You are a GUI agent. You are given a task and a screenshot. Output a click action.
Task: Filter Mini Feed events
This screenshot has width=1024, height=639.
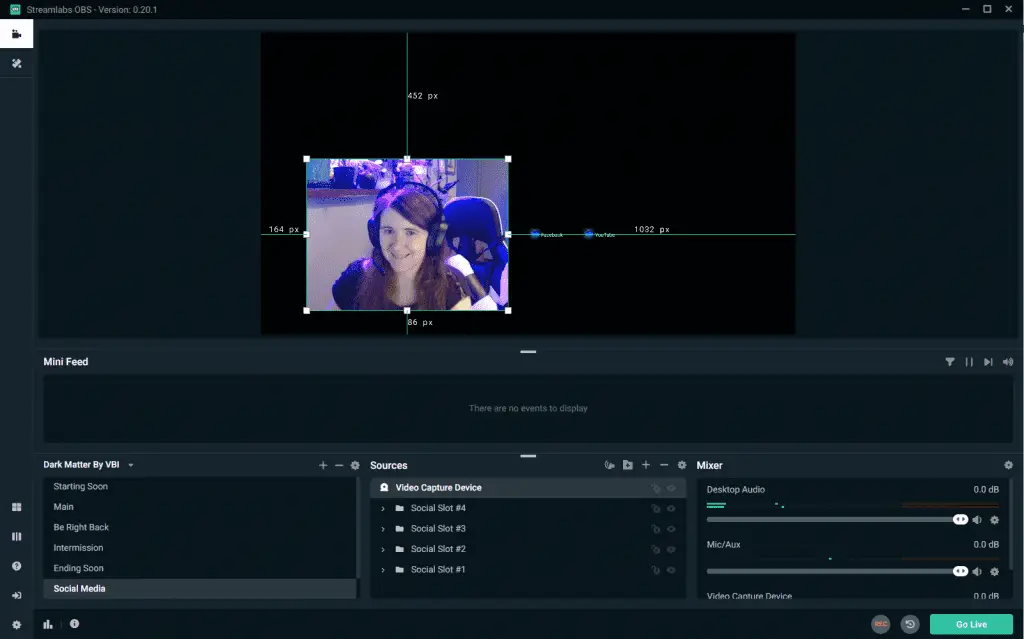(x=950, y=362)
